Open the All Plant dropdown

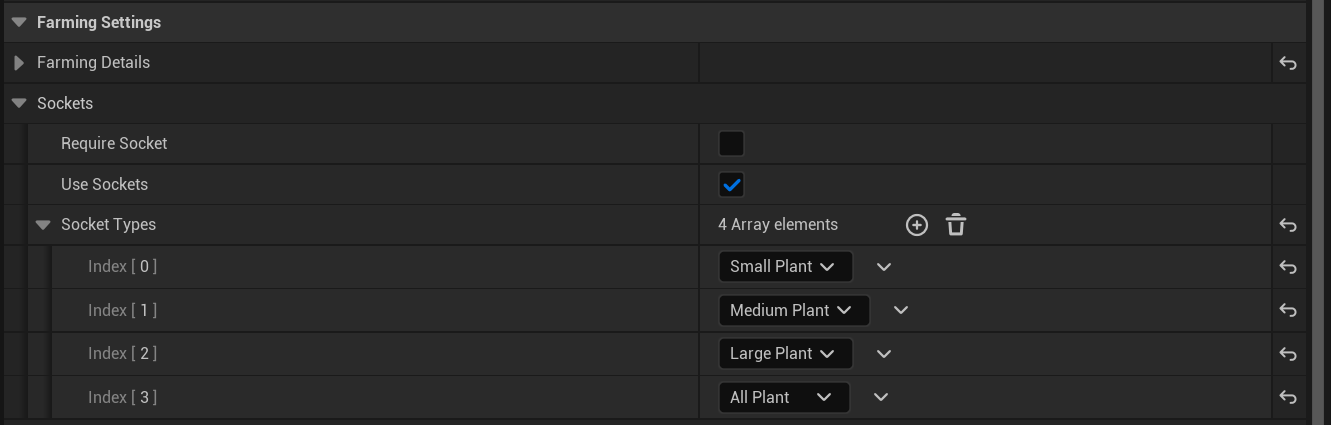[x=784, y=398]
